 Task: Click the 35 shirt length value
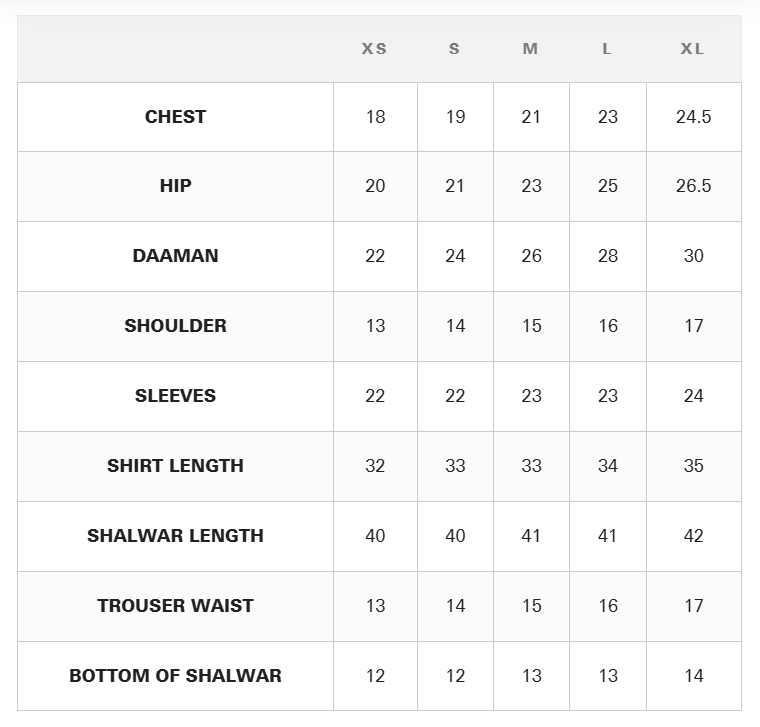(x=694, y=466)
